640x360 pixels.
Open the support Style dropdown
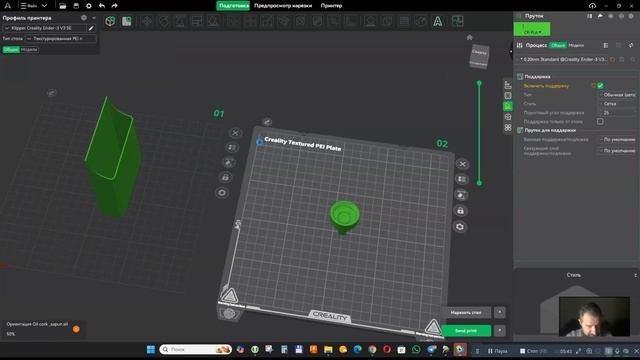pos(617,104)
